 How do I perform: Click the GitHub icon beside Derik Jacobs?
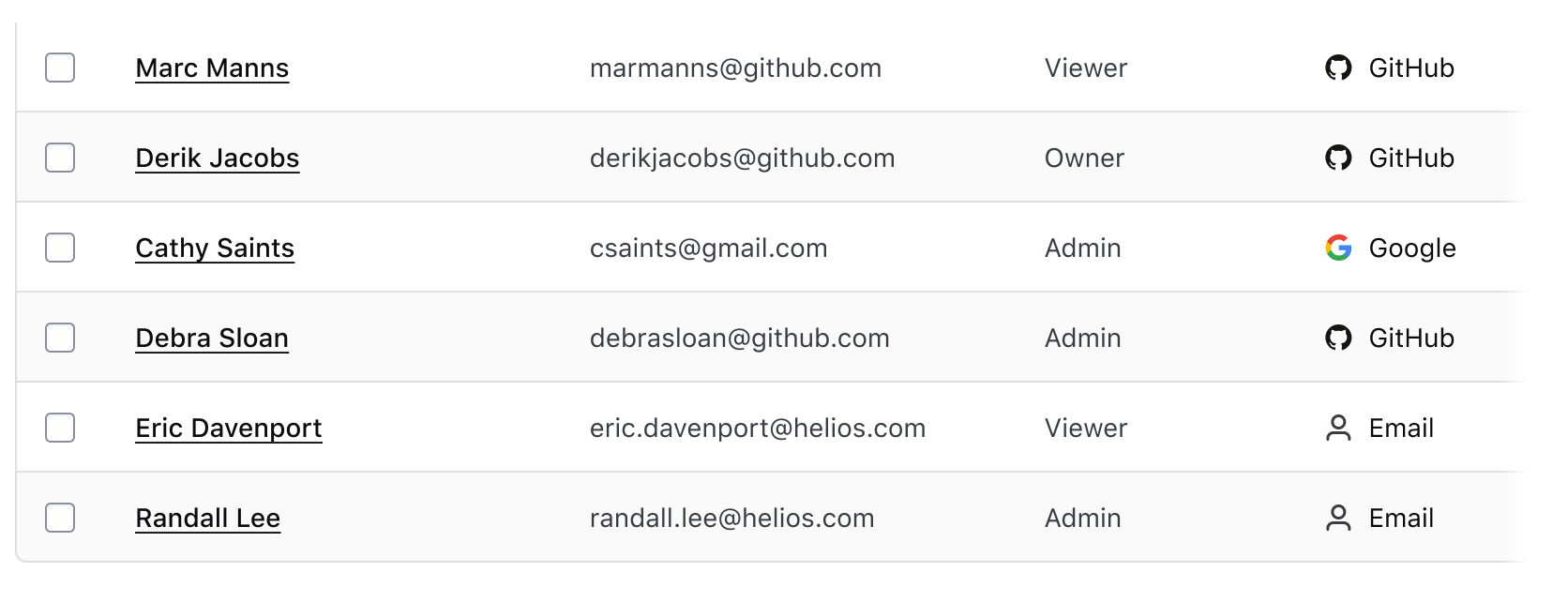[x=1338, y=158]
